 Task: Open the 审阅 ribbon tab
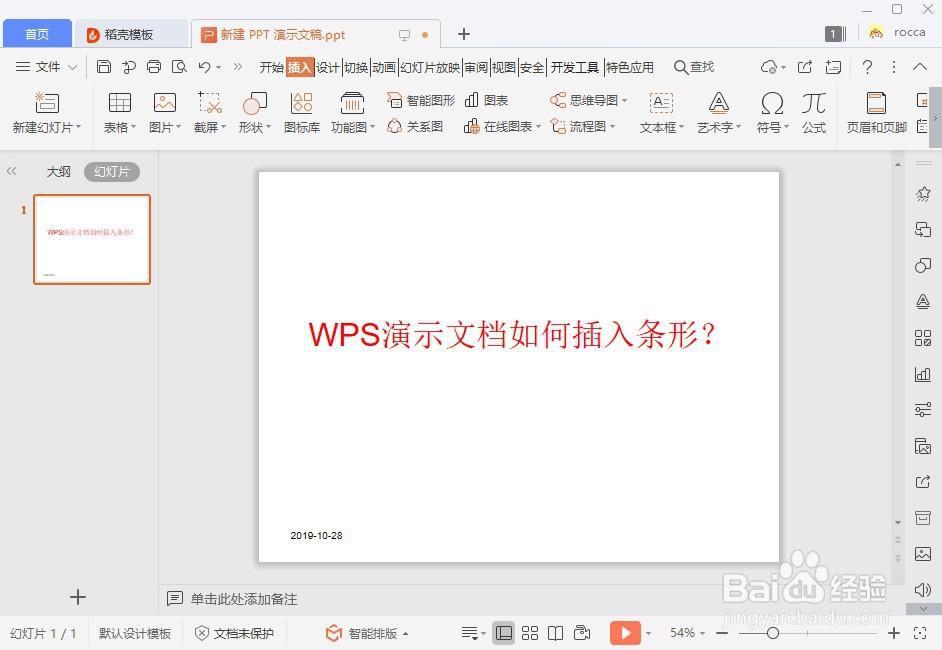pyautogui.click(x=476, y=67)
